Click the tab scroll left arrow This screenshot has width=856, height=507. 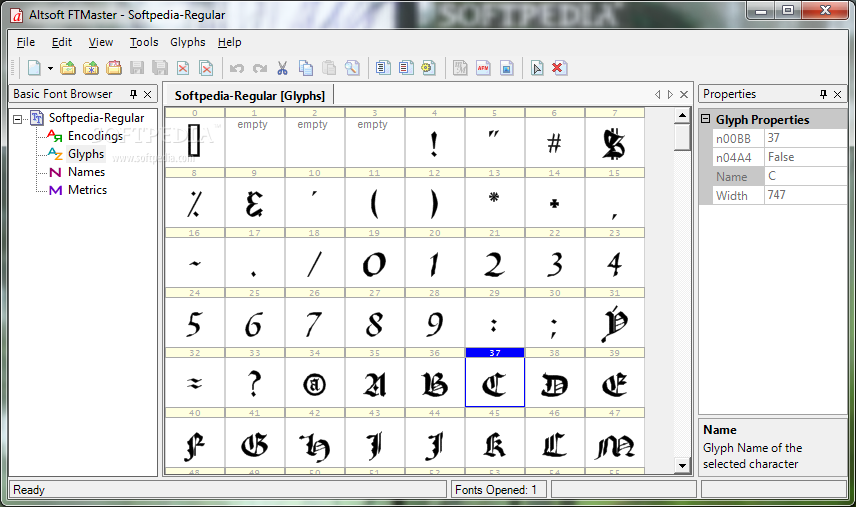[x=657, y=94]
